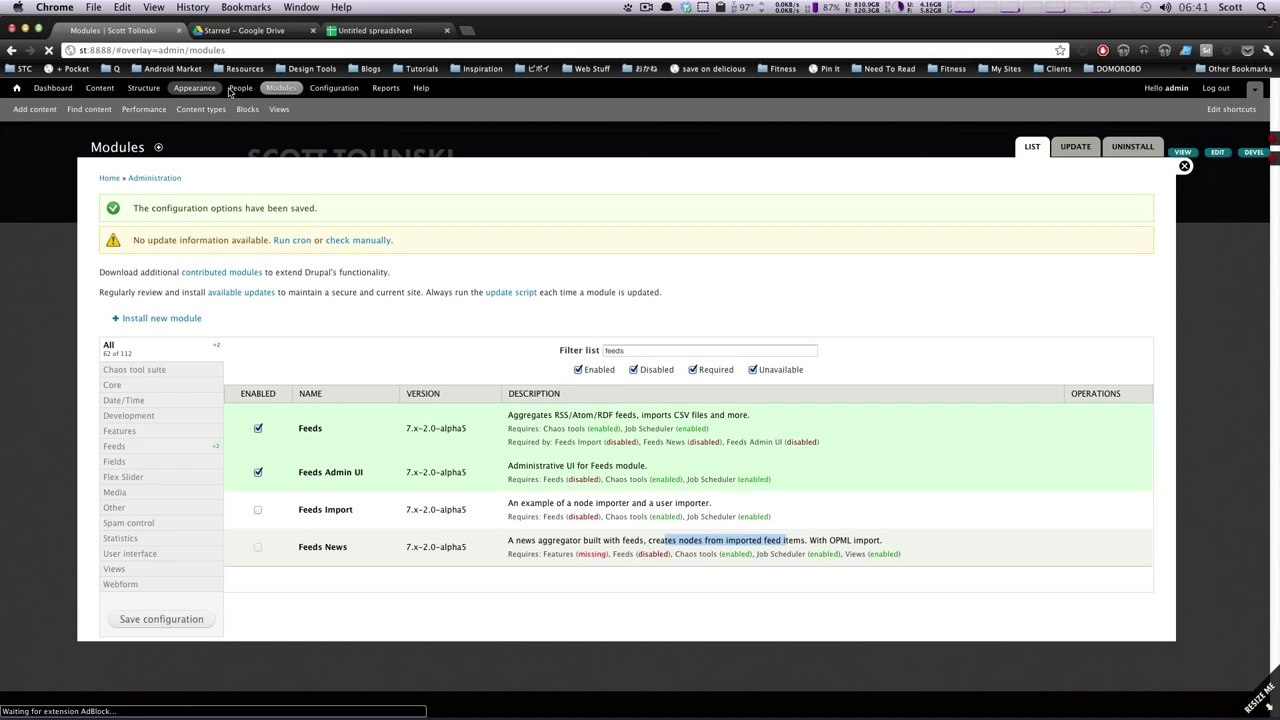Click the browser back arrow
The height and width of the screenshot is (720, 1280).
coord(12,50)
